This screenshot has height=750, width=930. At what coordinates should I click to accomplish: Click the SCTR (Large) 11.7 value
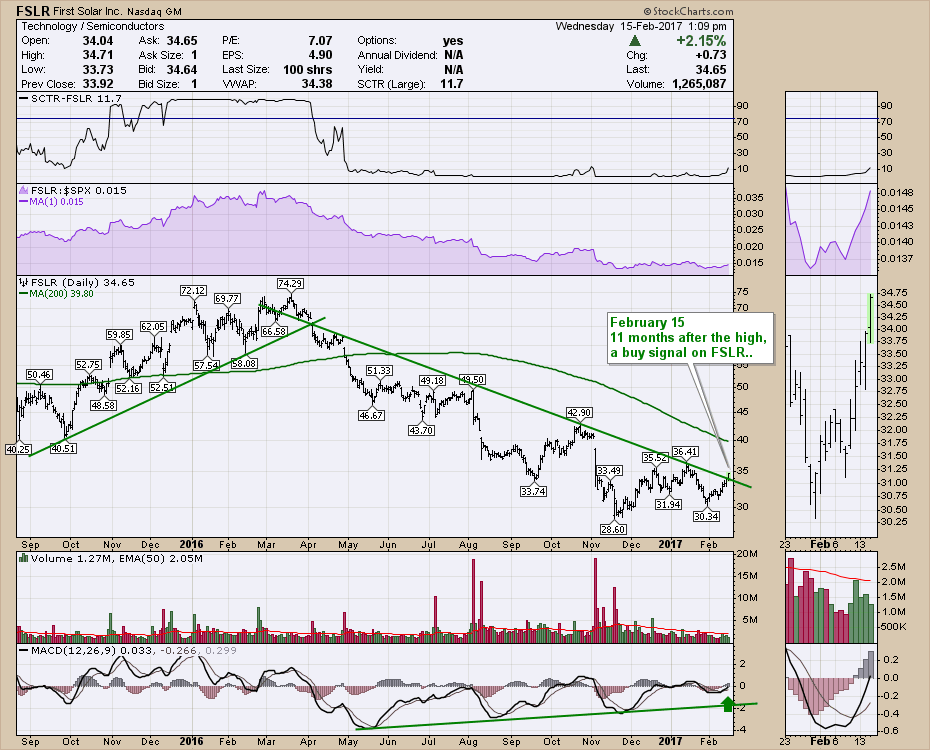[x=451, y=84]
